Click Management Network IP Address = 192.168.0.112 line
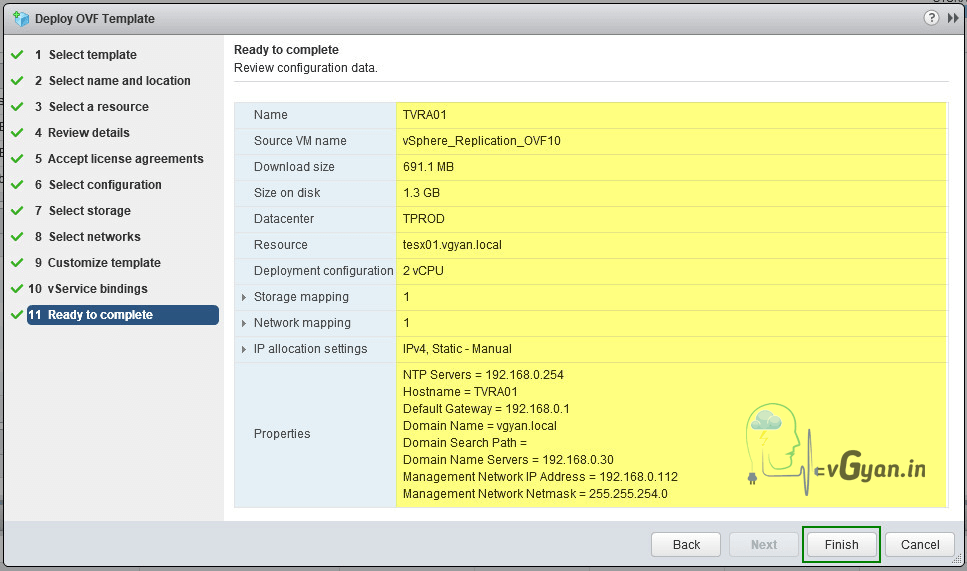 (x=540, y=477)
